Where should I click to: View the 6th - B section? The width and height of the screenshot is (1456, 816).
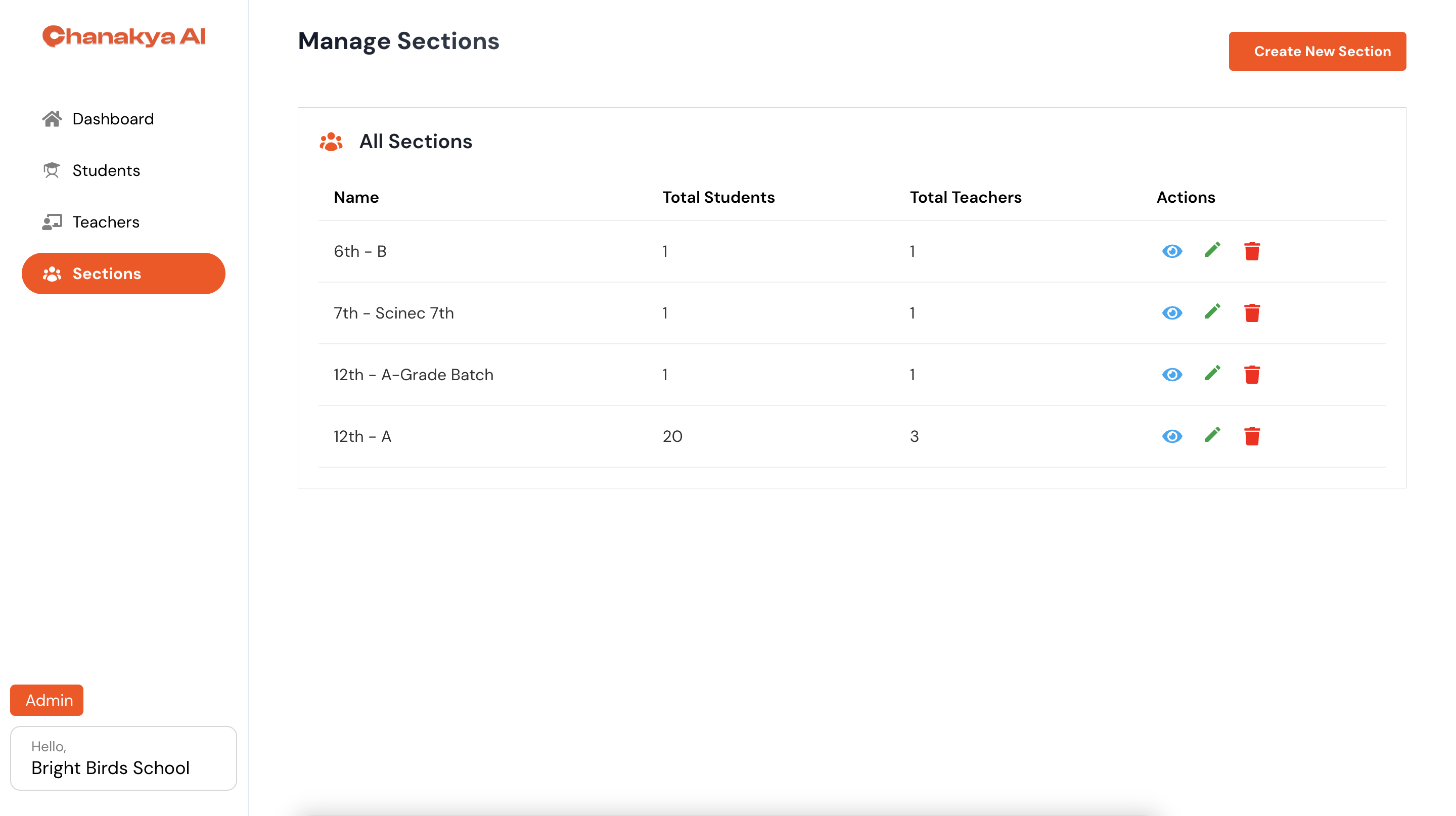click(1172, 251)
